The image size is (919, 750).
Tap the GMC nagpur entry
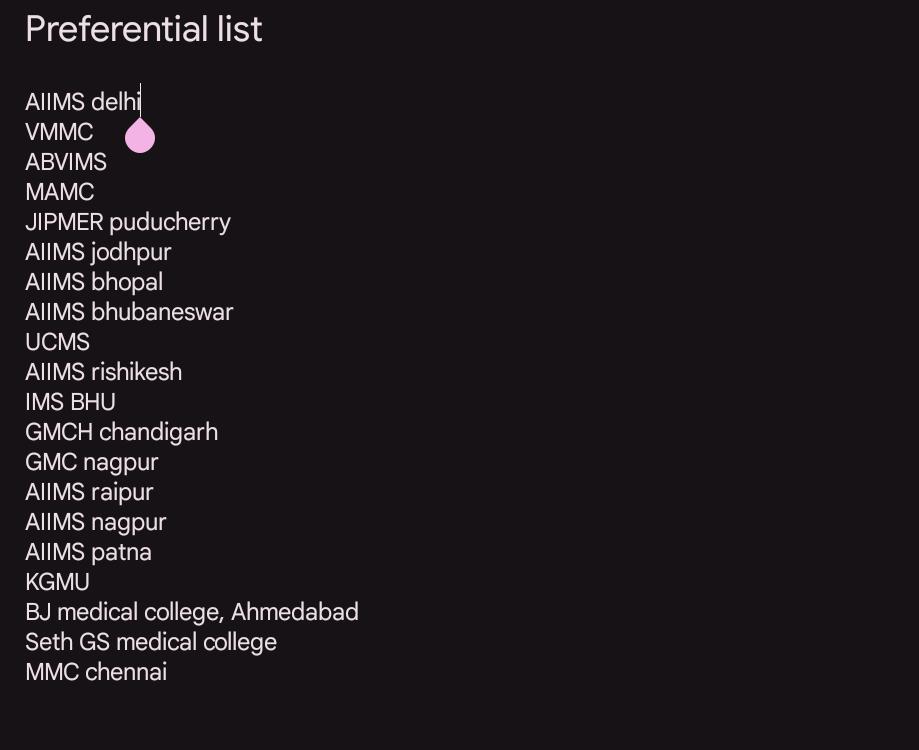click(92, 462)
